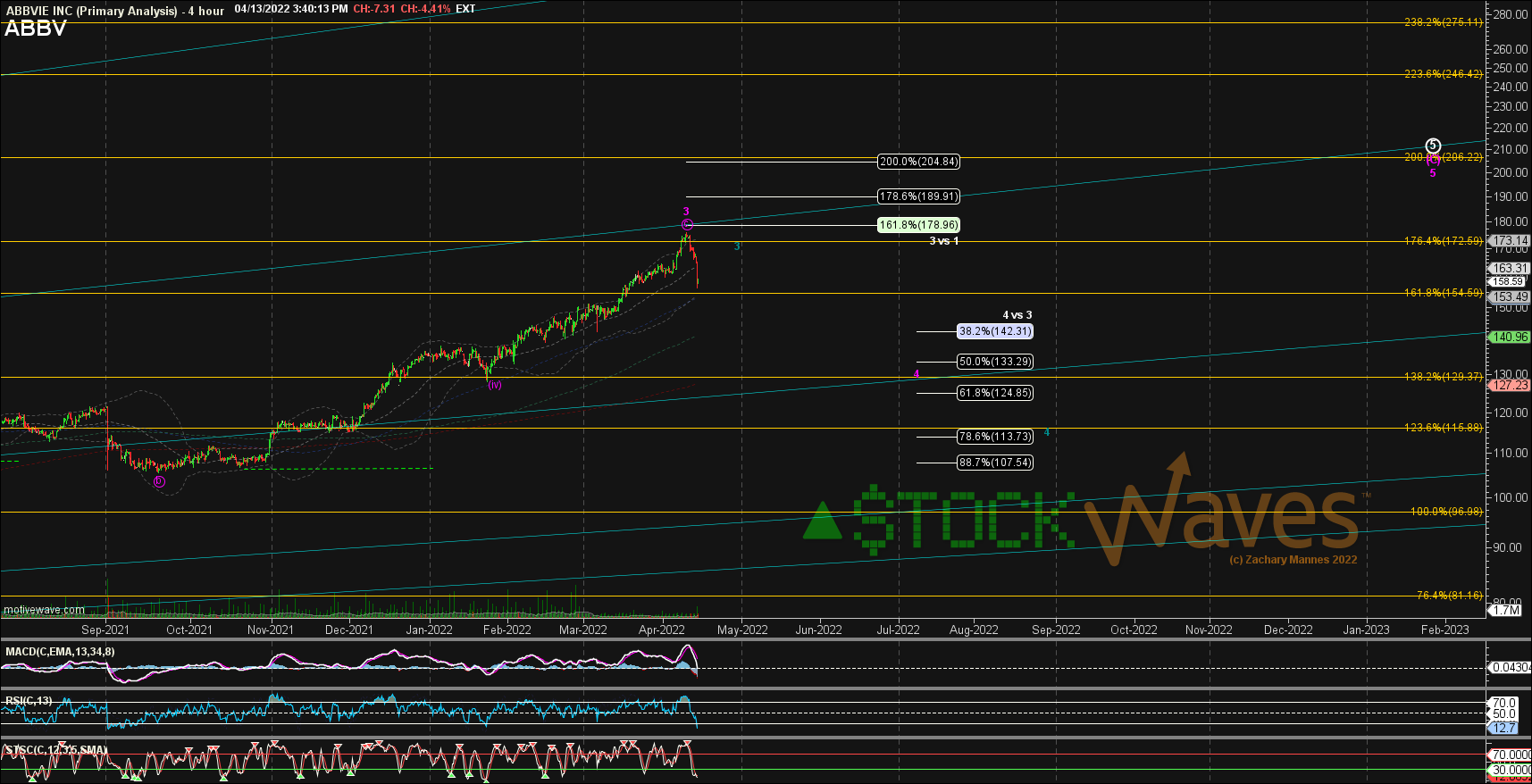
Task: Click the MACD value tag 0.0430
Action: [1510, 668]
